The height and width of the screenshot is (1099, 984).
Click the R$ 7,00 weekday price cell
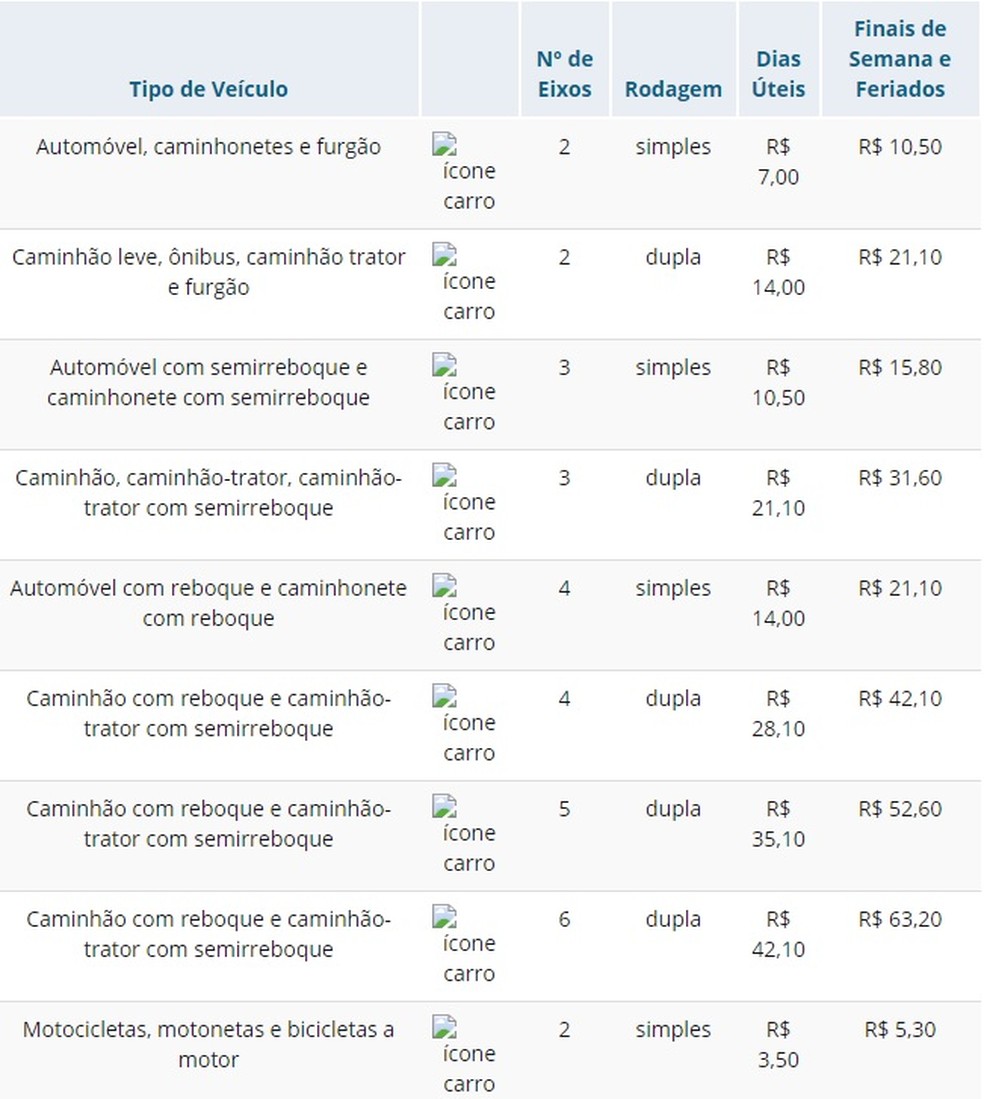click(778, 161)
